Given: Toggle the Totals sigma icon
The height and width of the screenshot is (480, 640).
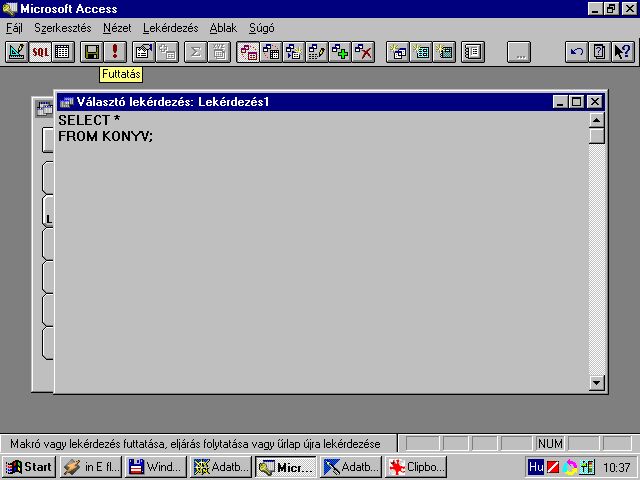Looking at the screenshot, I should point(196,52).
